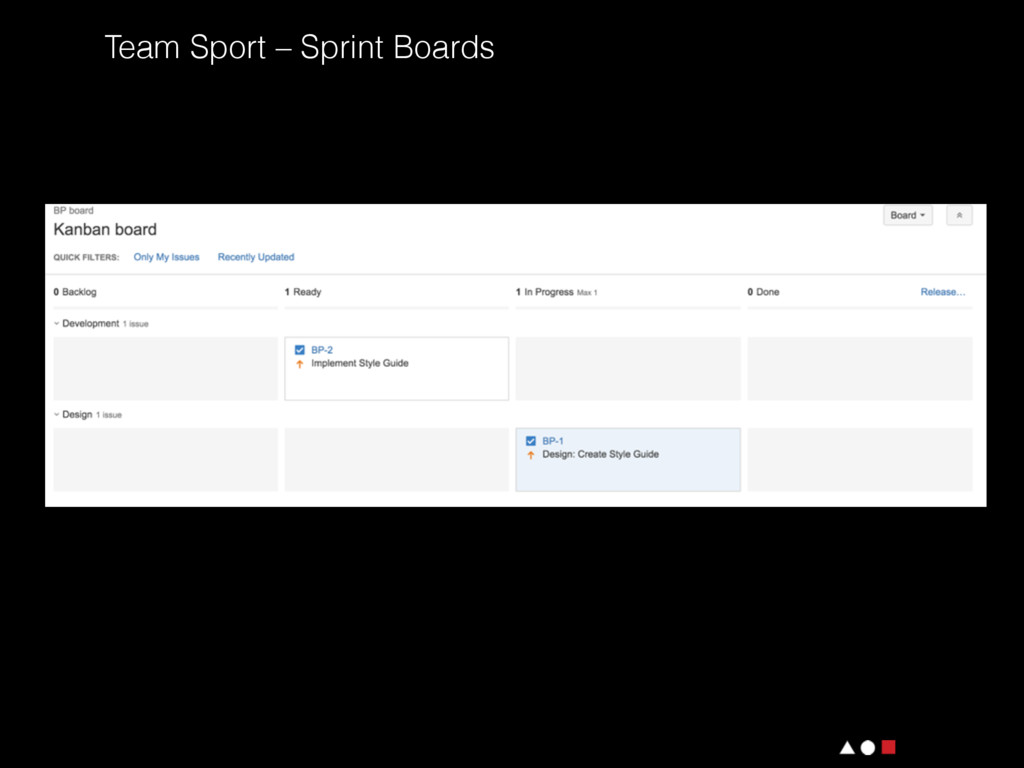Image resolution: width=1024 pixels, height=768 pixels.
Task: Toggle the Recently Updated quick filter
Action: (x=256, y=257)
